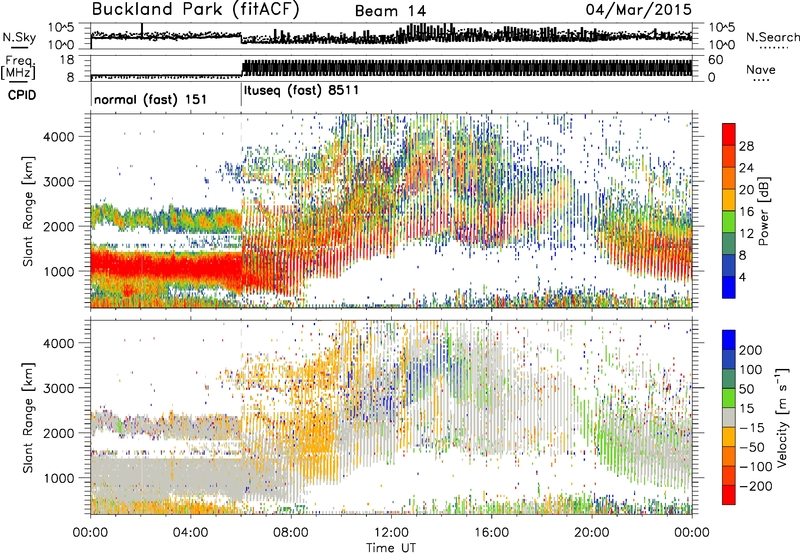The width and height of the screenshot is (800, 554).
Task: Click the red top of the power color bar
Action: click(729, 134)
